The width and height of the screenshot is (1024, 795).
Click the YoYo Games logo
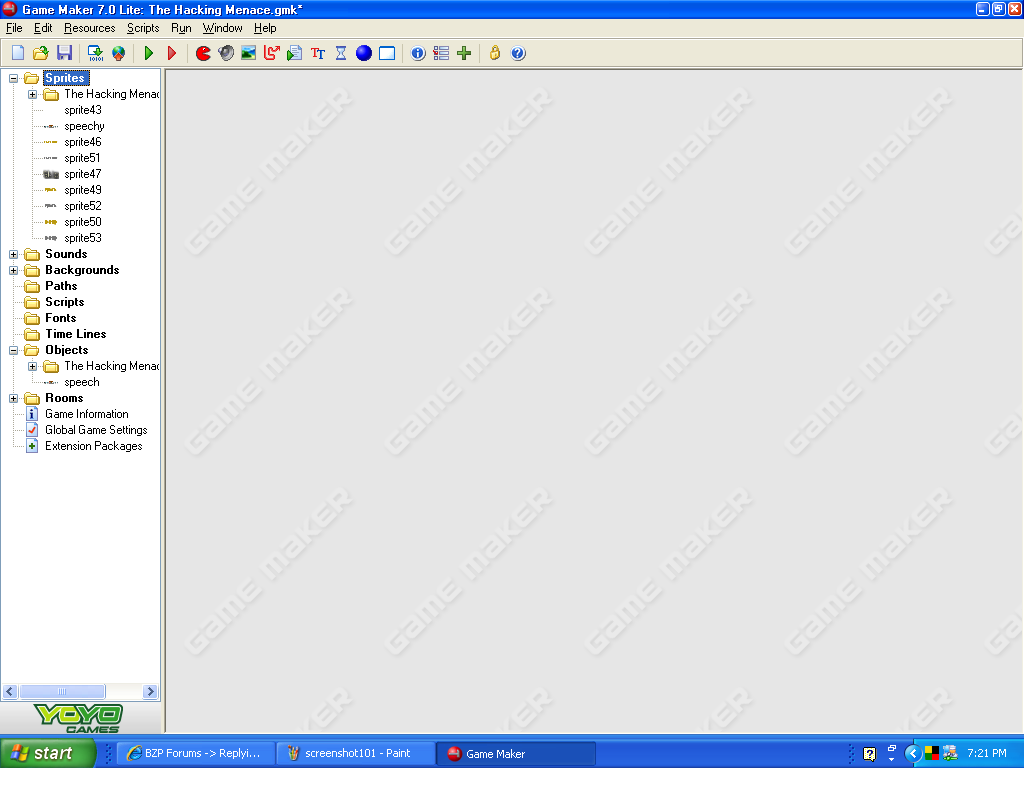(79, 718)
